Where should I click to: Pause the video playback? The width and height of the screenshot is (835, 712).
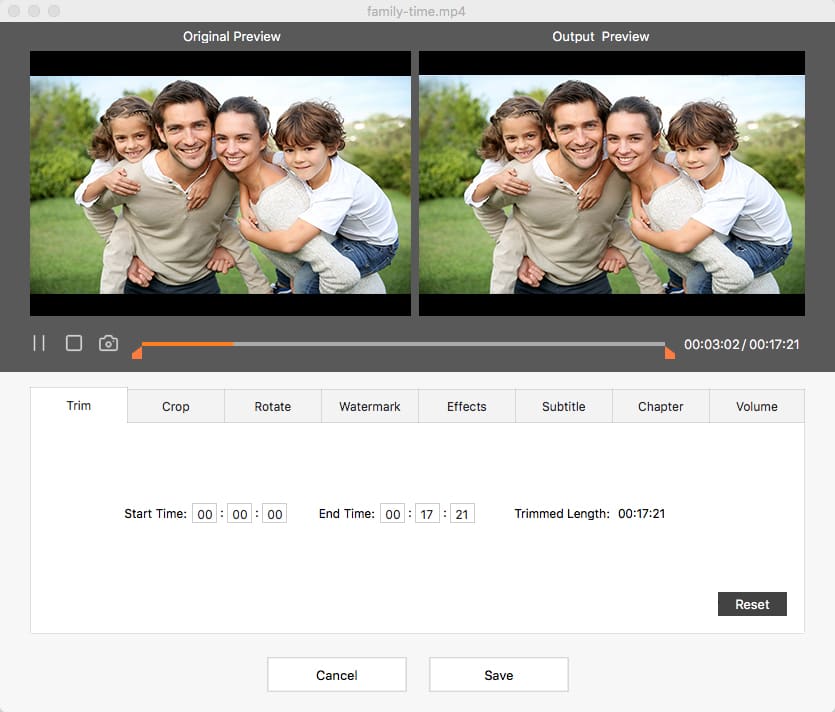tap(39, 343)
